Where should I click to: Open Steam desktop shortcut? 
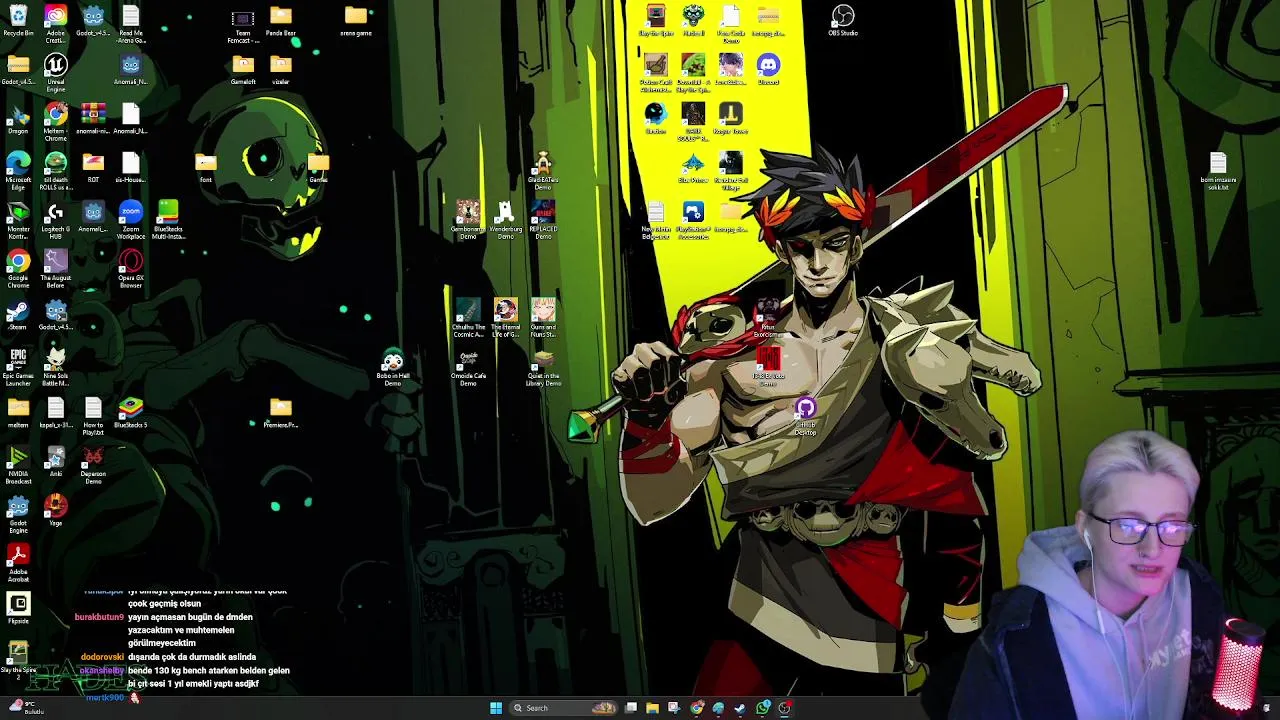18,316
